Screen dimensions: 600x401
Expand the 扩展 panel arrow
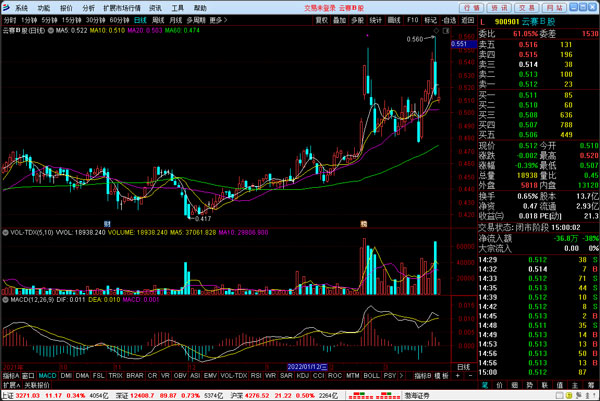(11, 385)
